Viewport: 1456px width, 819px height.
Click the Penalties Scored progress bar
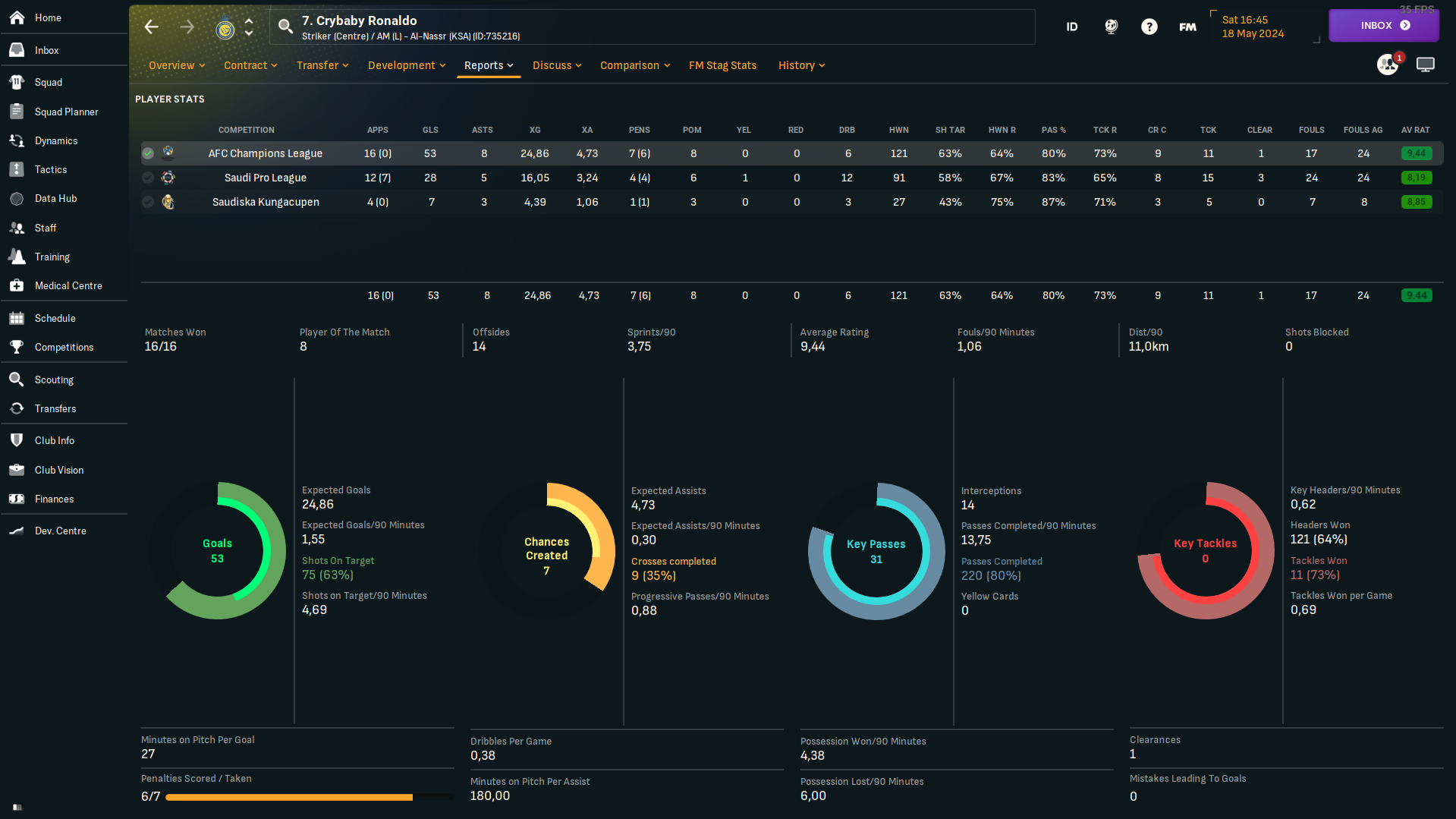[x=309, y=797]
